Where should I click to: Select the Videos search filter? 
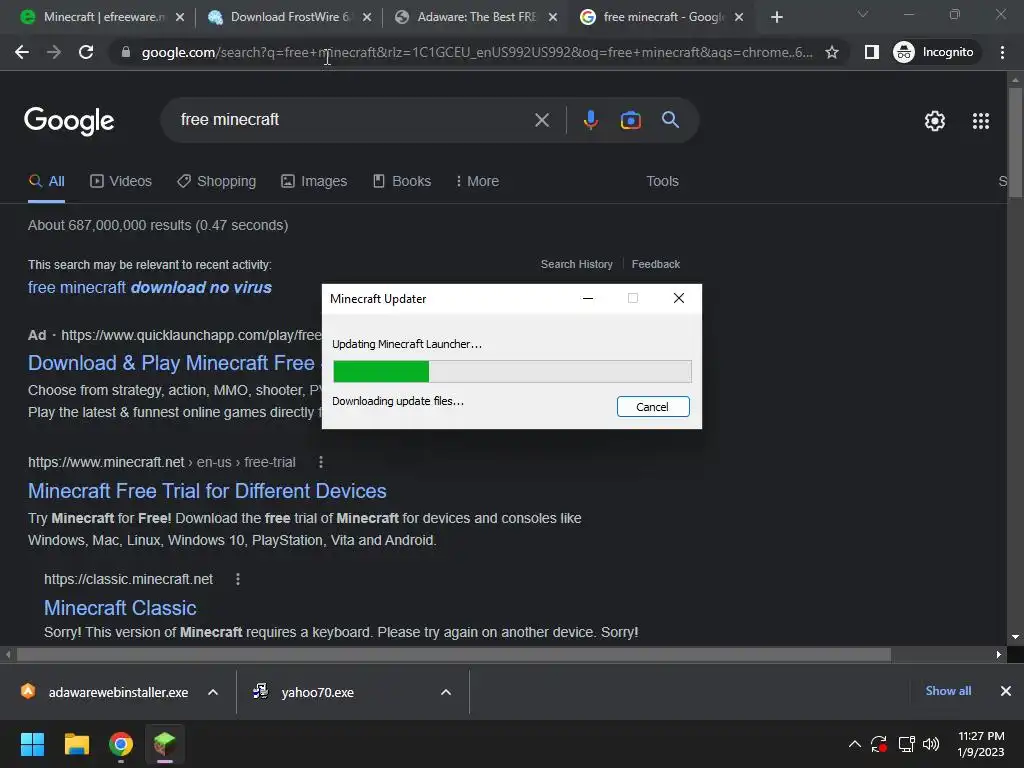click(x=121, y=182)
